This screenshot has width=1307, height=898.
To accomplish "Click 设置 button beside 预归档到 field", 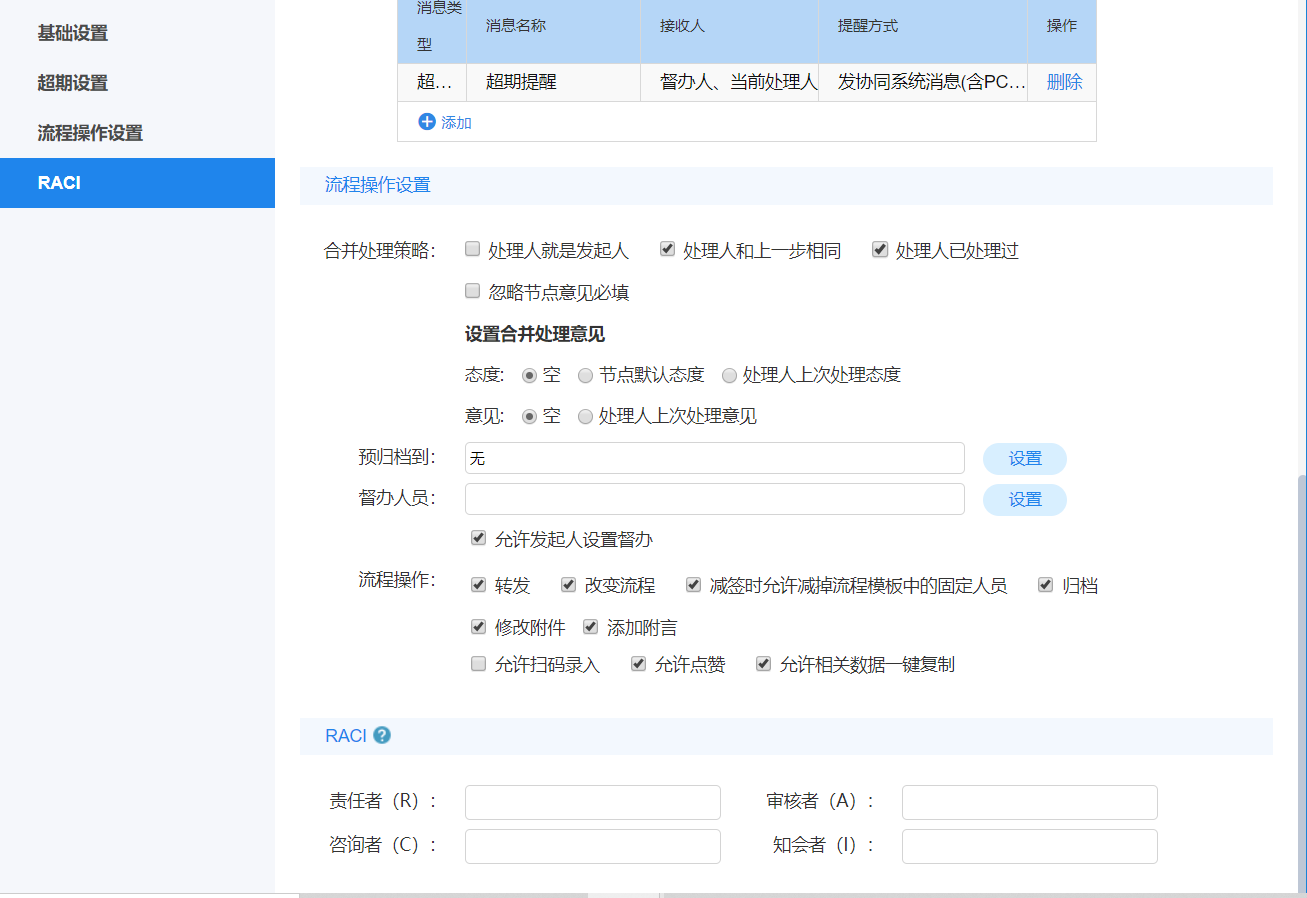I will pyautogui.click(x=1024, y=458).
